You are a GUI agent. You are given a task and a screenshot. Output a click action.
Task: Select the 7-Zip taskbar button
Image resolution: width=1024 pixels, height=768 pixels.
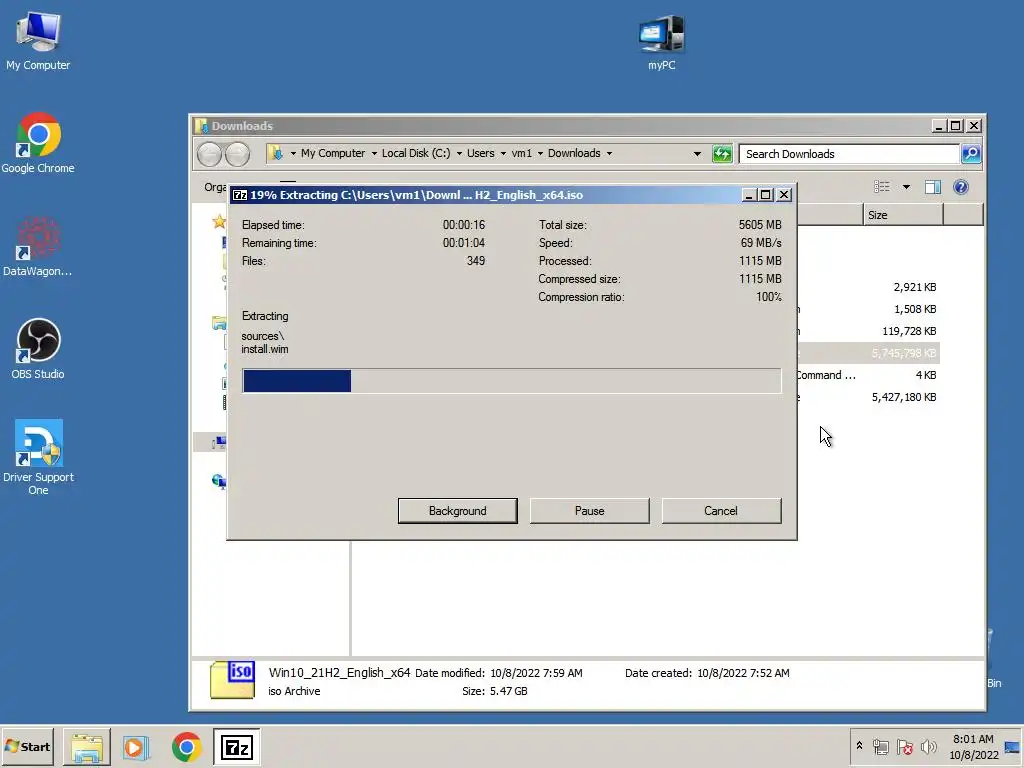click(x=236, y=747)
